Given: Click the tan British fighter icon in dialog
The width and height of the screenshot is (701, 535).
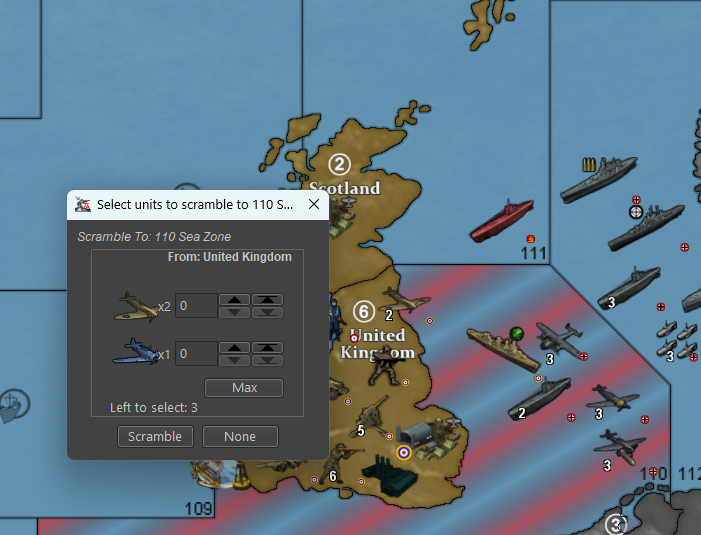Looking at the screenshot, I should point(136,305).
